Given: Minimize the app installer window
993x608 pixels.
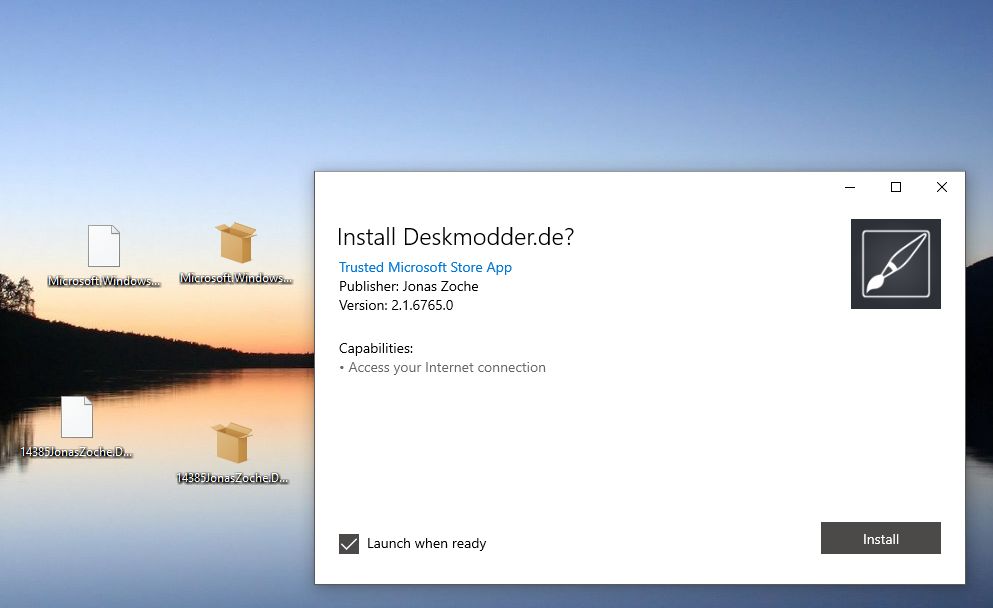Looking at the screenshot, I should coord(850,187).
